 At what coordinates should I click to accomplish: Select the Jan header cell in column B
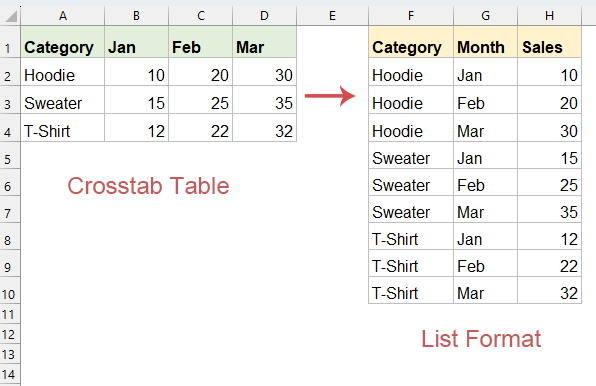point(136,42)
